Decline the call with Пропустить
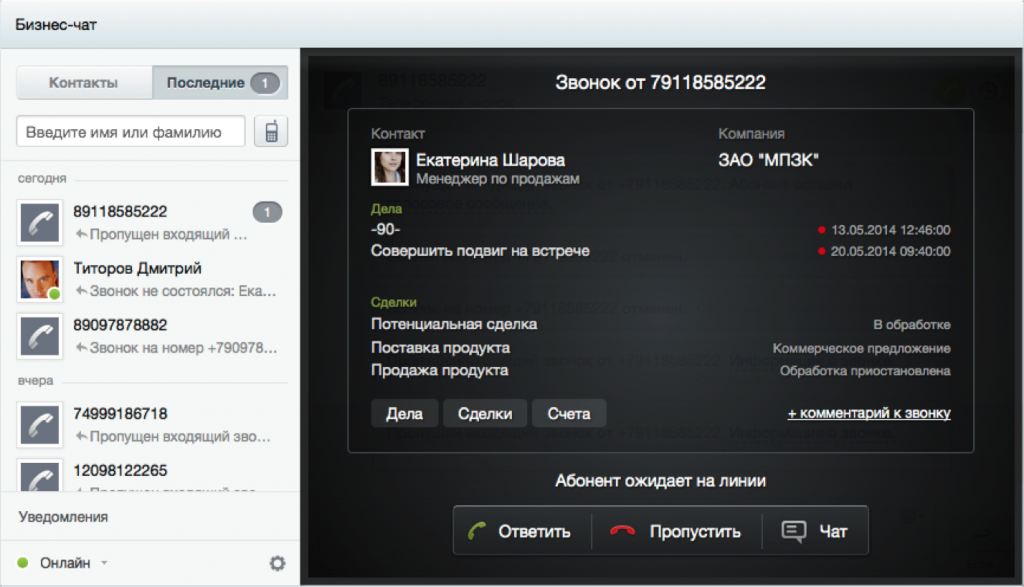The height and width of the screenshot is (587, 1024). tap(677, 531)
